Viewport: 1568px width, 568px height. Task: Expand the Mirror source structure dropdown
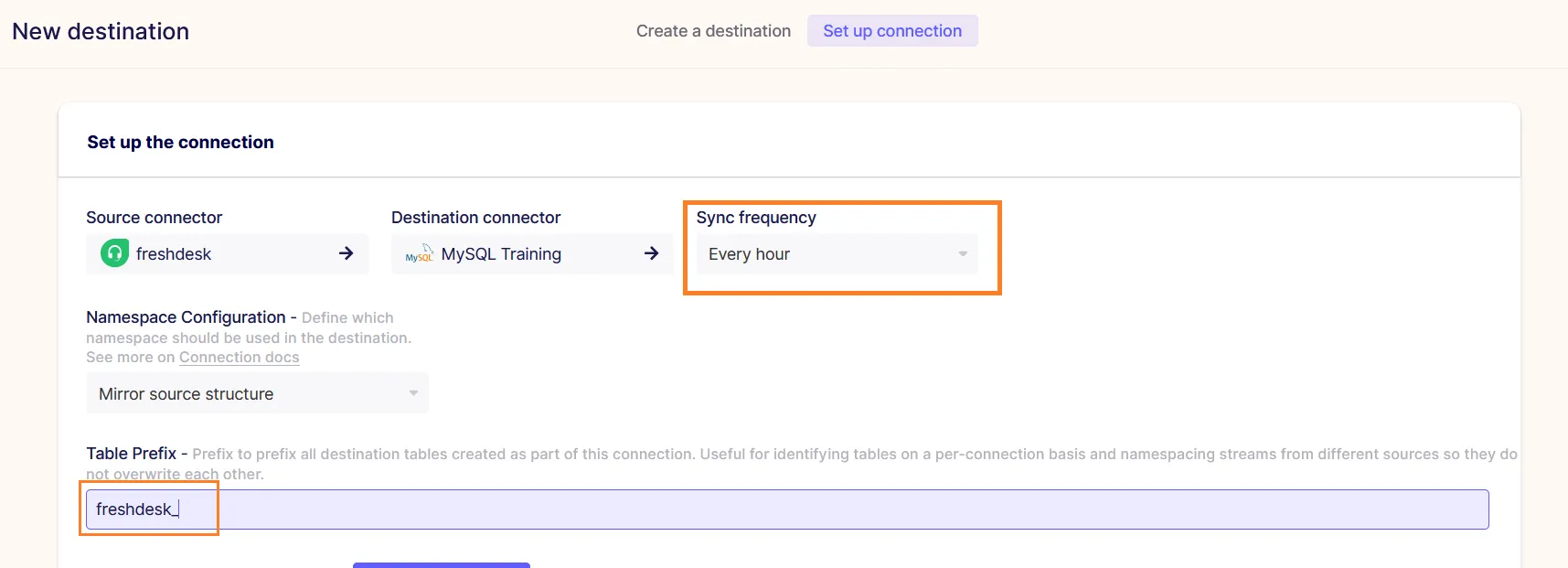click(x=257, y=393)
